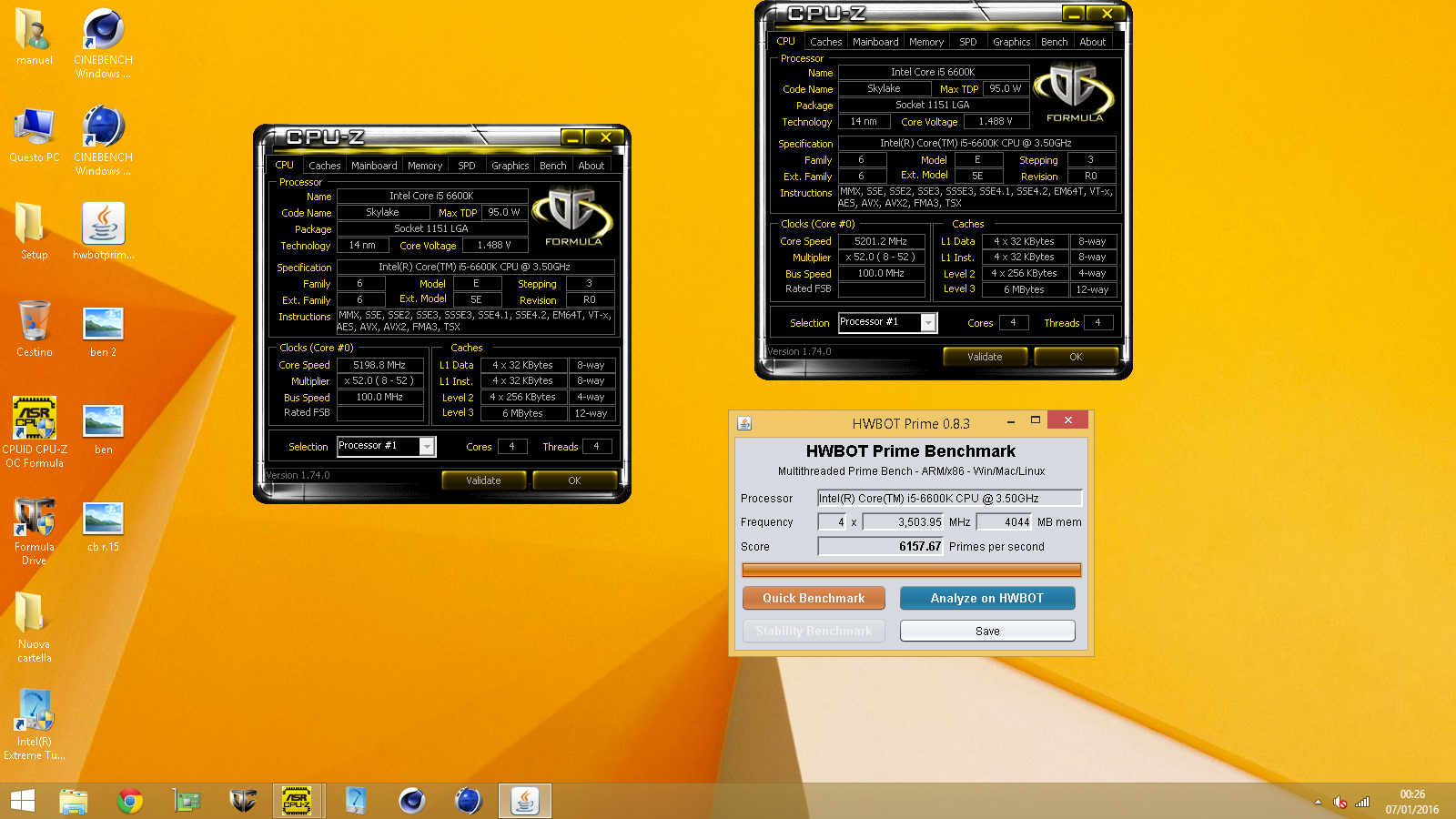Viewport: 1456px width, 819px height.
Task: Open the Setup folder
Action: coord(34,231)
